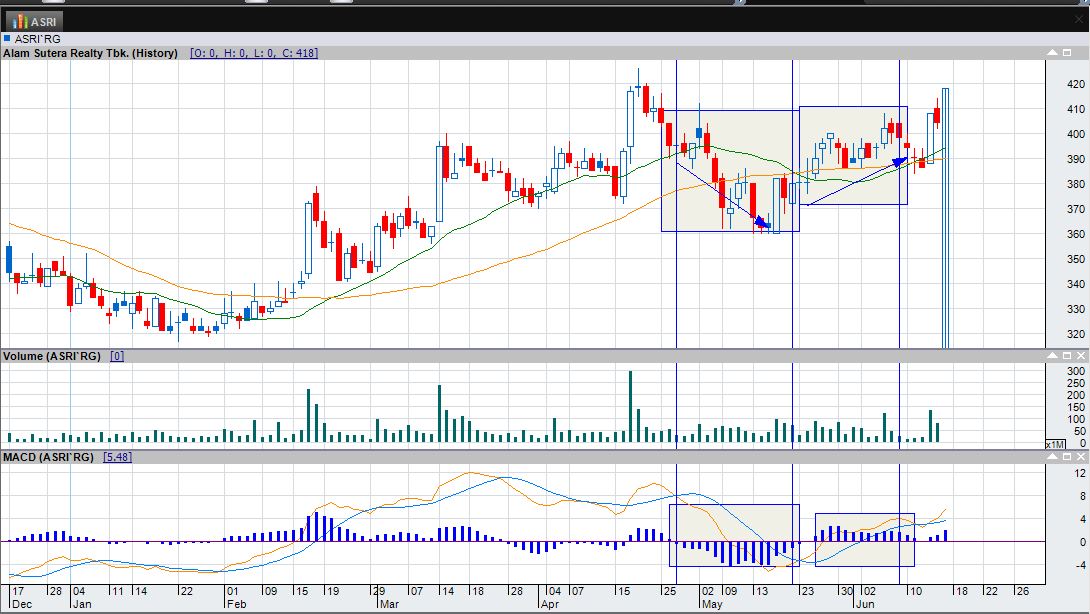
Task: Click the Feb month label on time axis
Action: (x=236, y=604)
